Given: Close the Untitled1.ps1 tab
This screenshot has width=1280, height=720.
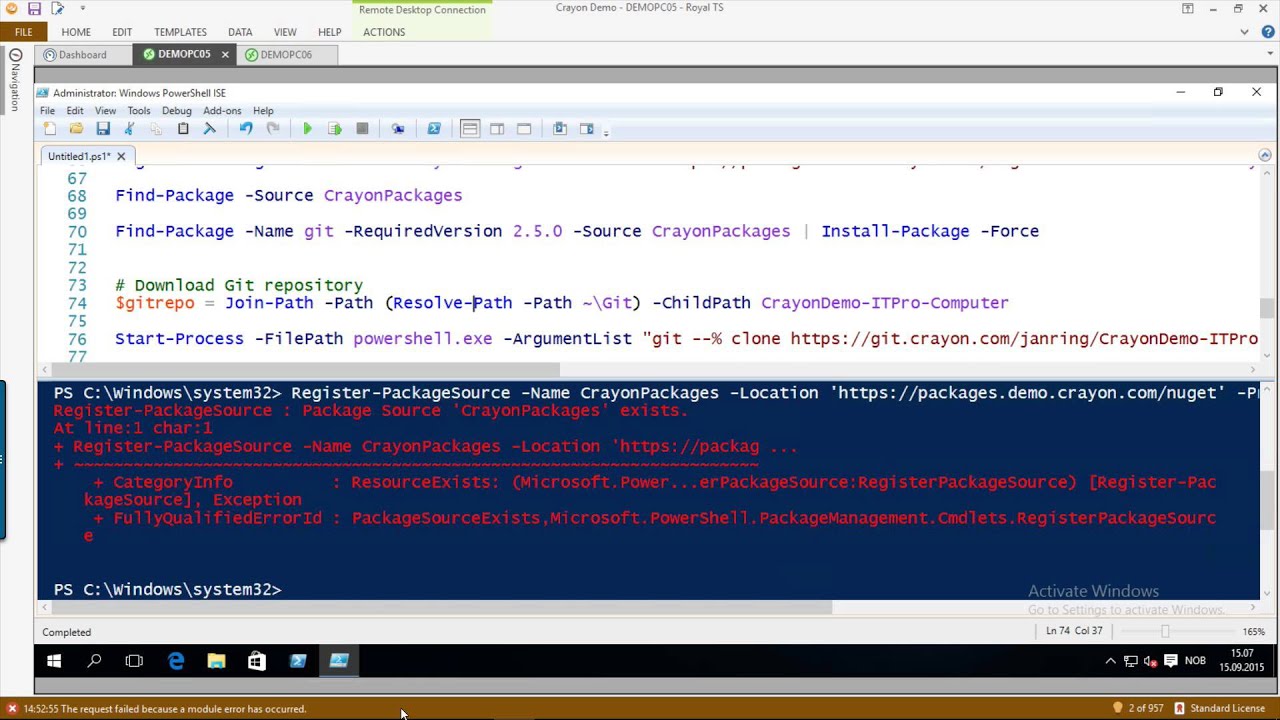Looking at the screenshot, I should click(121, 156).
